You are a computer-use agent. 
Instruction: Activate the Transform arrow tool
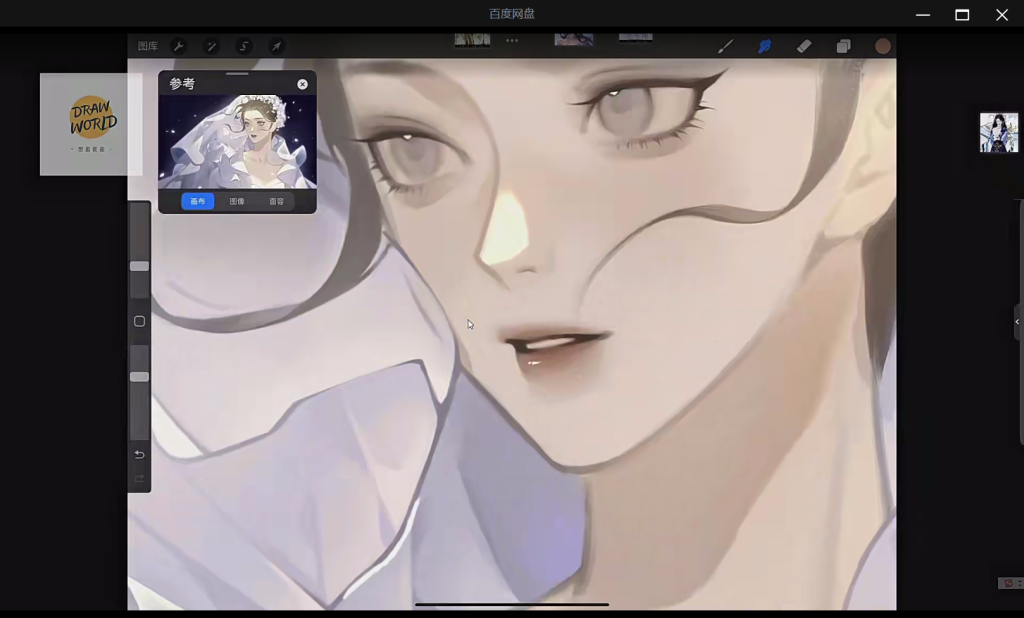click(276, 46)
